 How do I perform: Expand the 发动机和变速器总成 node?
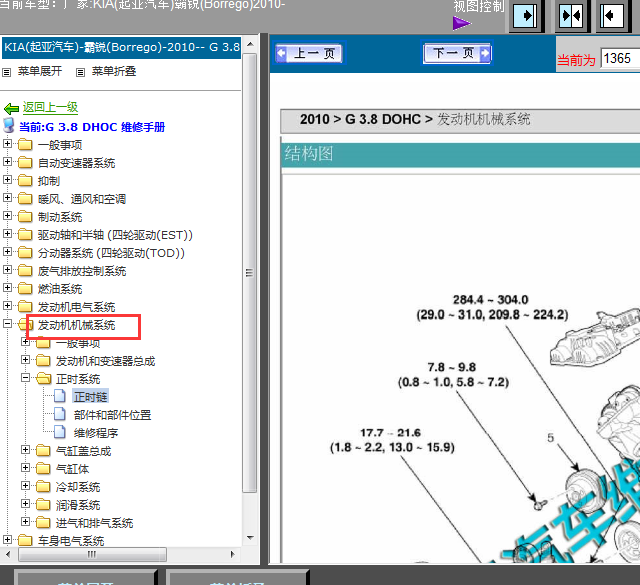25,360
